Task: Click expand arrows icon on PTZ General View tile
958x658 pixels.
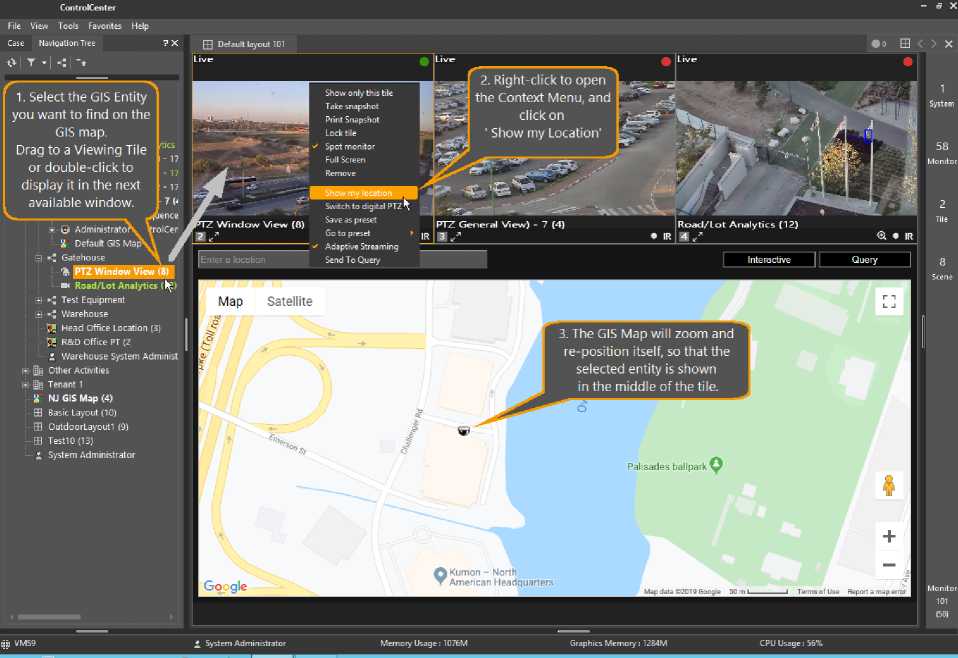Action: (456, 237)
